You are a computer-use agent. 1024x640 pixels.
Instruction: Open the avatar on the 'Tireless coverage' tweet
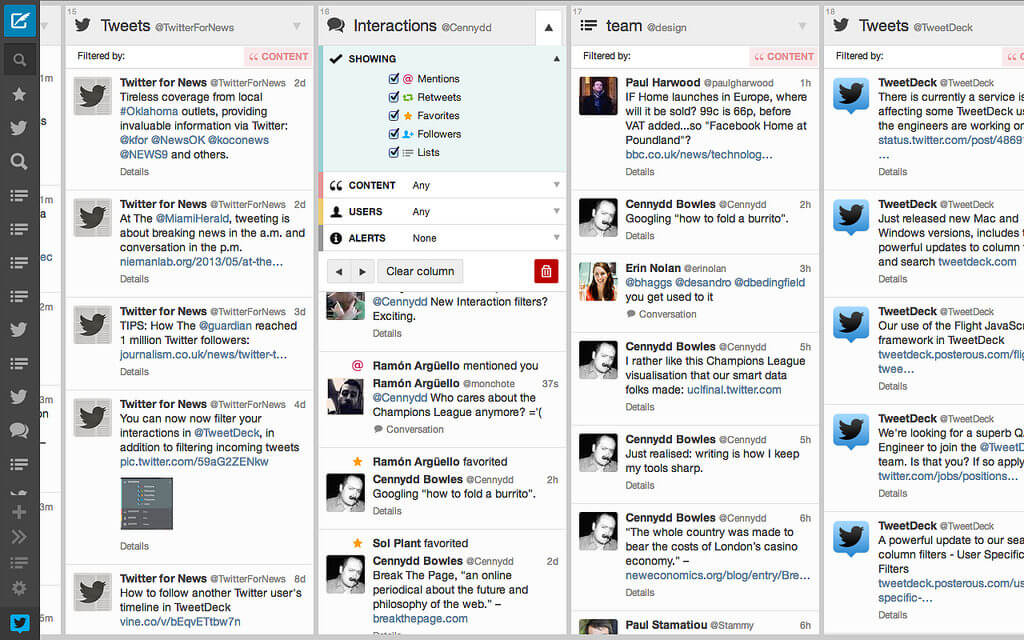(92, 96)
